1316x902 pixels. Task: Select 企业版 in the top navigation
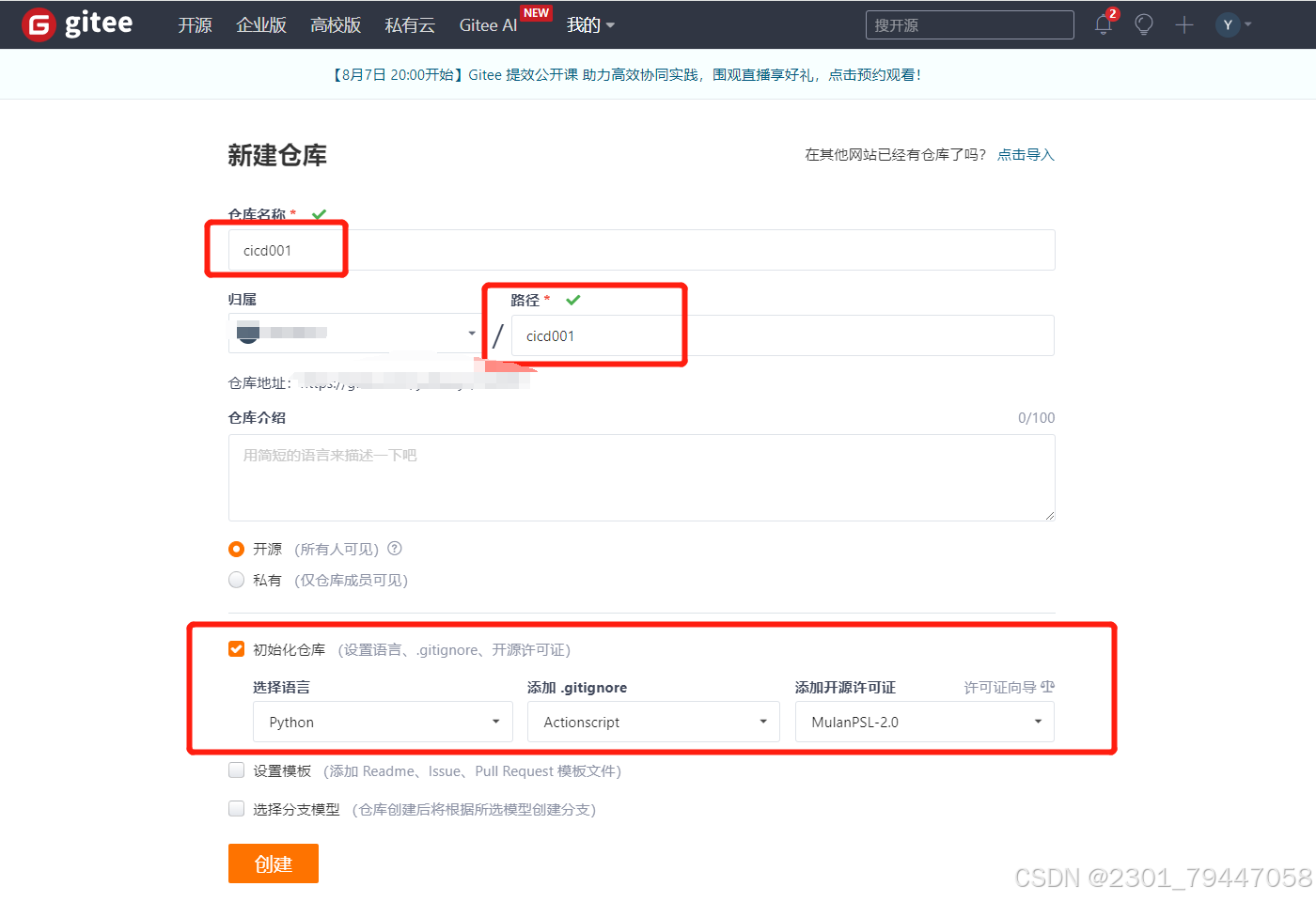click(x=260, y=24)
